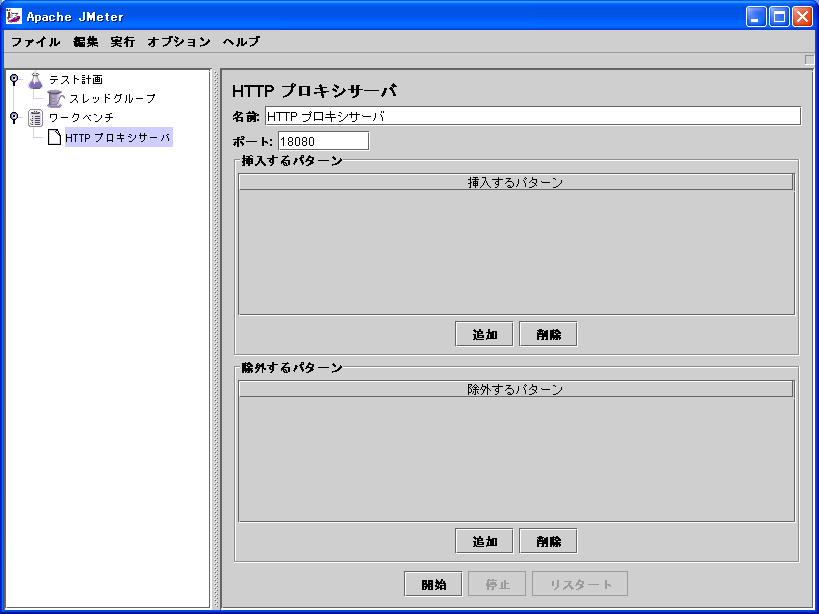Click 追加 under 挿入するパターン

click(x=484, y=334)
